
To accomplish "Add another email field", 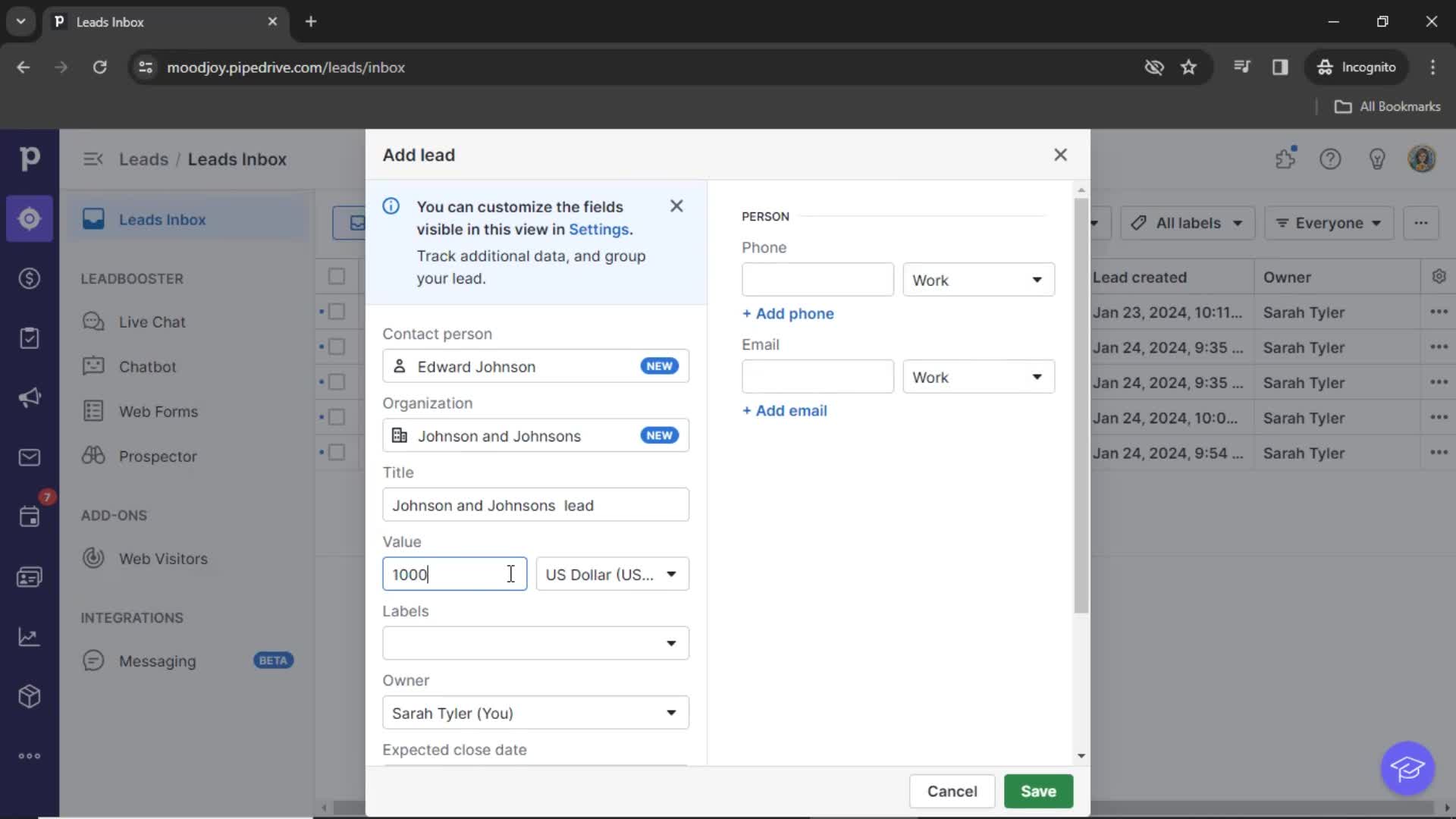I will [784, 410].
